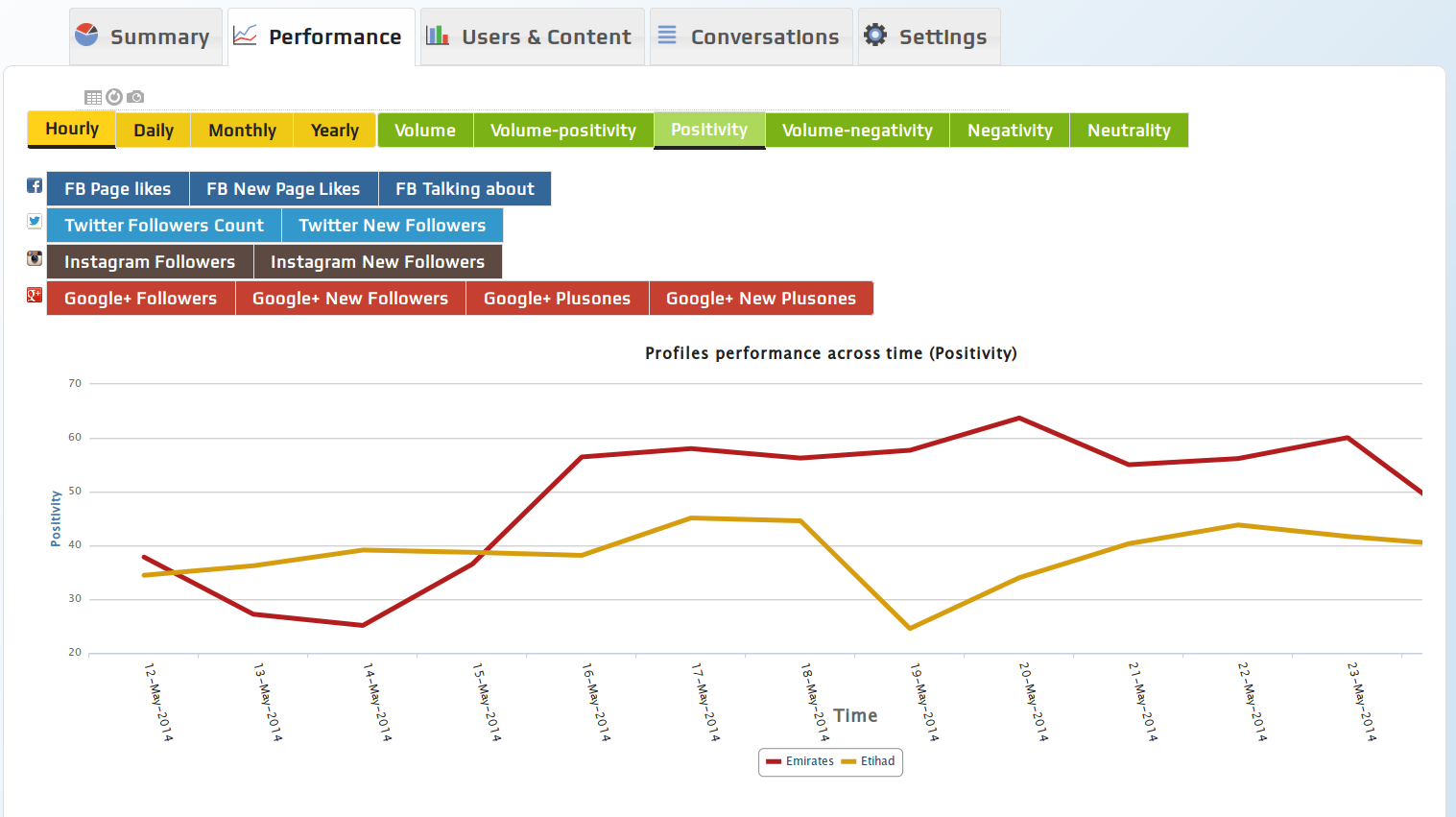This screenshot has width=1456, height=817.
Task: Switch to Monthly time granularity
Action: click(x=242, y=131)
